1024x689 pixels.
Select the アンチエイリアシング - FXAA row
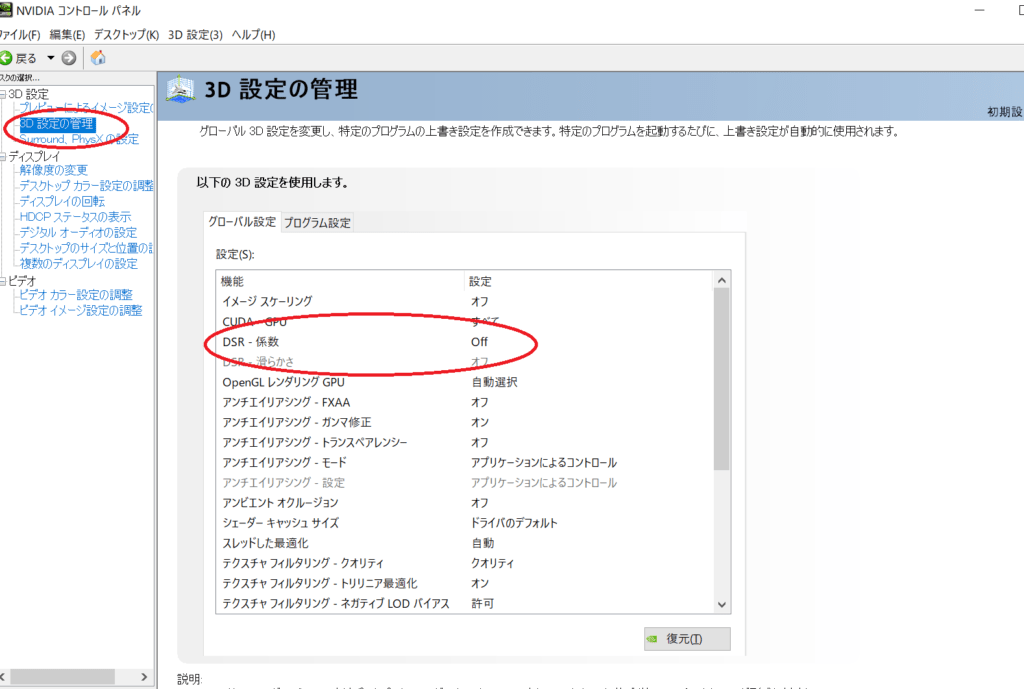click(x=464, y=402)
